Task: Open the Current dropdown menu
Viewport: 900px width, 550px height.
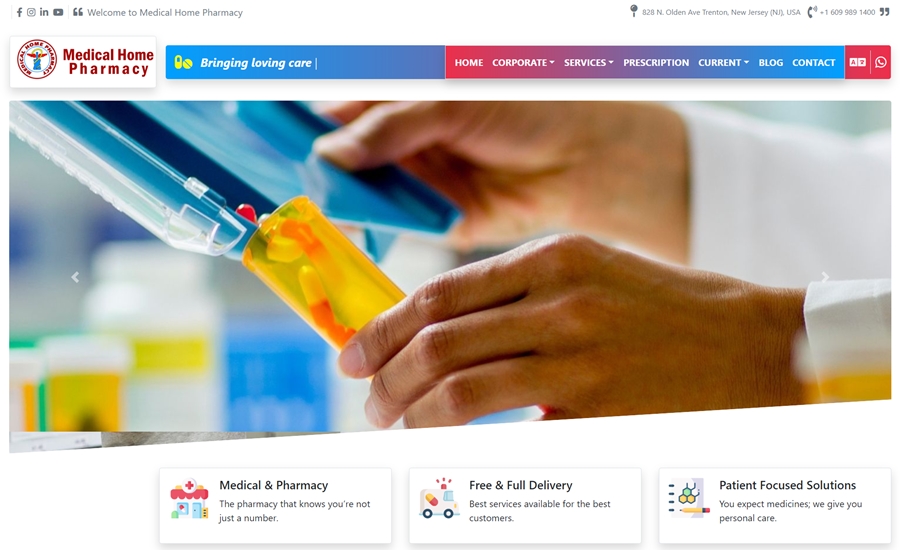Action: coord(723,63)
